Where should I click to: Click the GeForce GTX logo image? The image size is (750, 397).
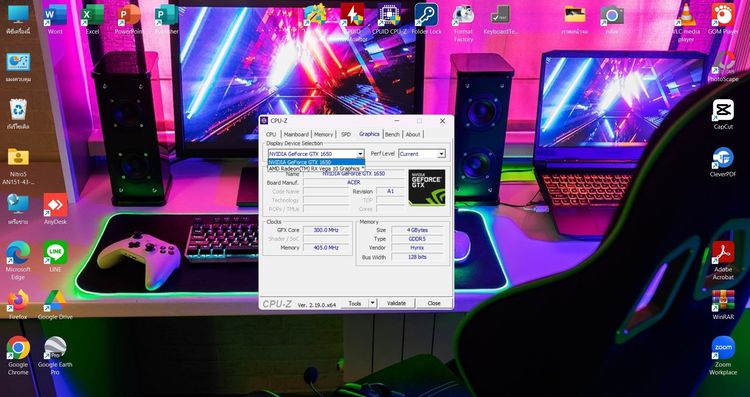(x=427, y=187)
